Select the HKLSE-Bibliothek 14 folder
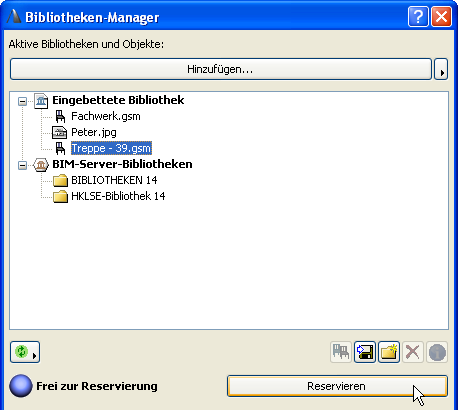The height and width of the screenshot is (410, 458). (x=118, y=196)
